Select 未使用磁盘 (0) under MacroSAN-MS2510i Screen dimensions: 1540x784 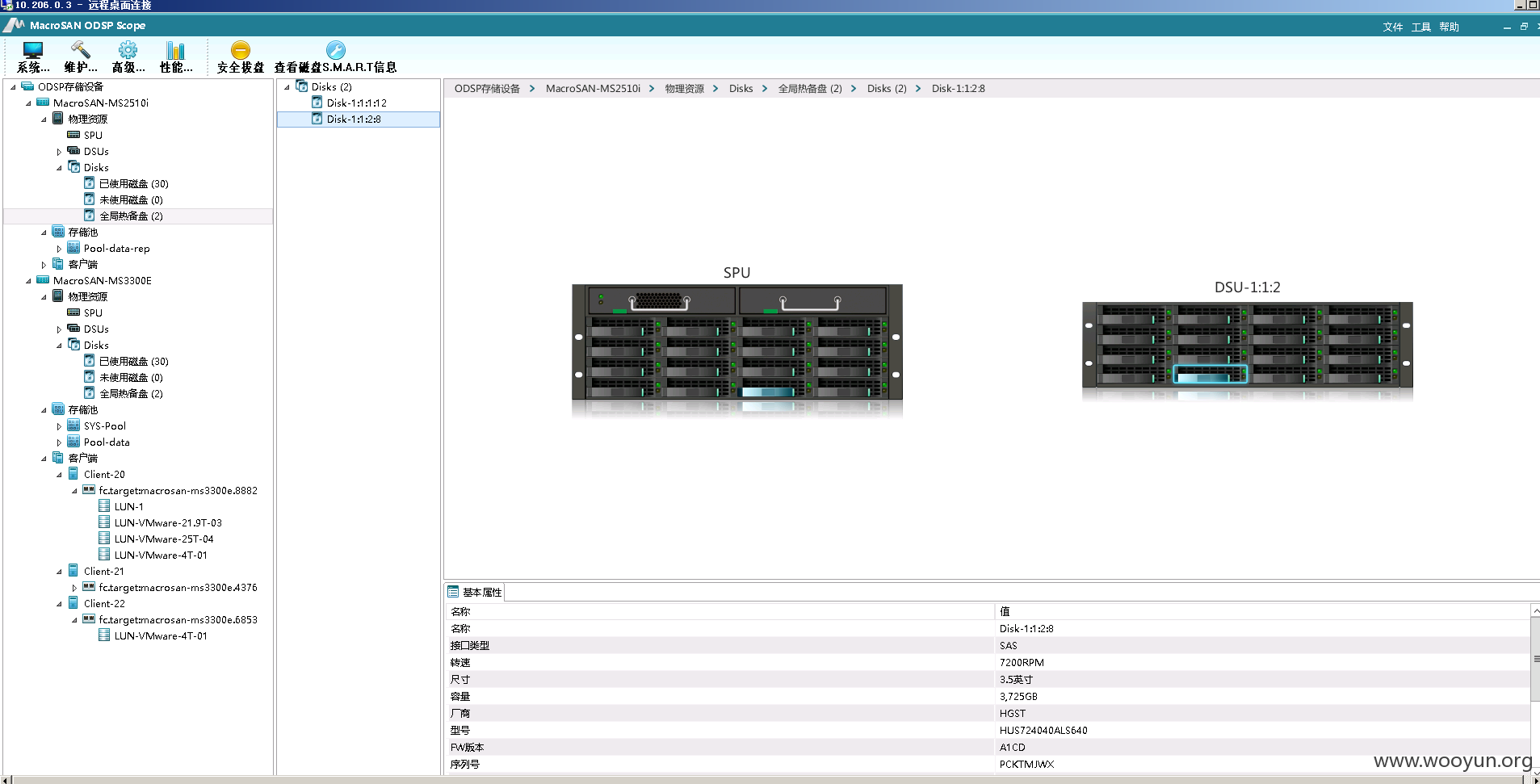[131, 199]
